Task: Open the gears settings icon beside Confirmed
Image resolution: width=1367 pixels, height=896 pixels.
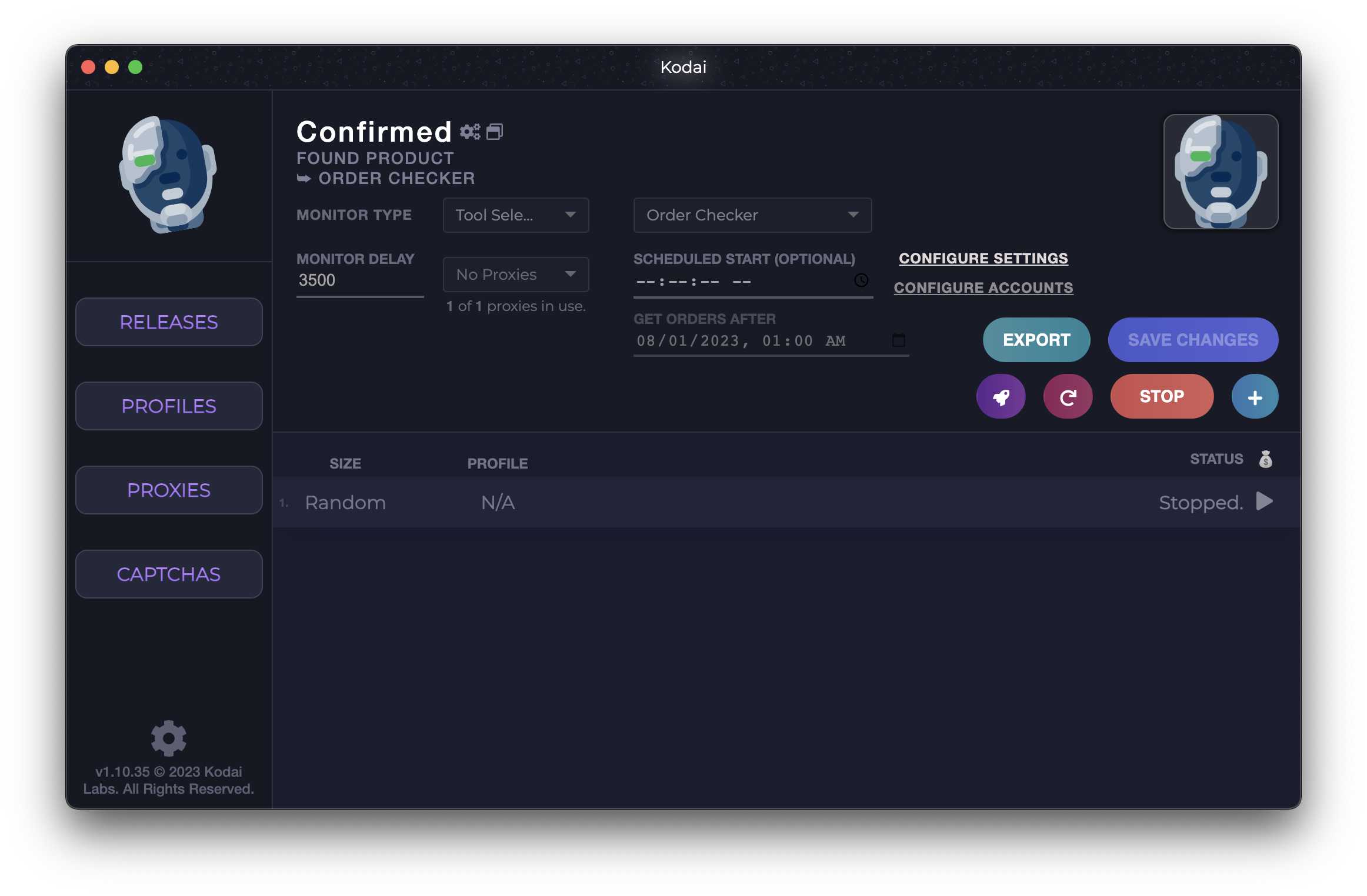Action: point(469,132)
